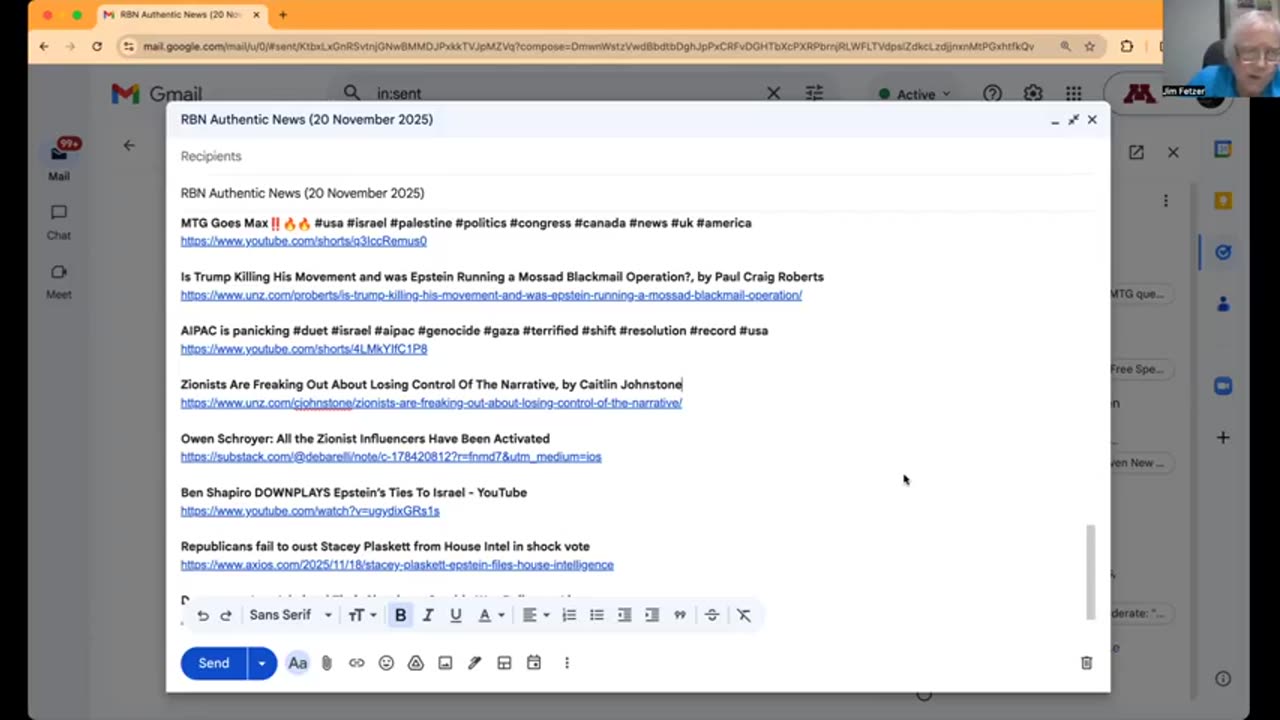The height and width of the screenshot is (720, 1280).
Task: Open Google Keep in side panel
Action: 1223,200
